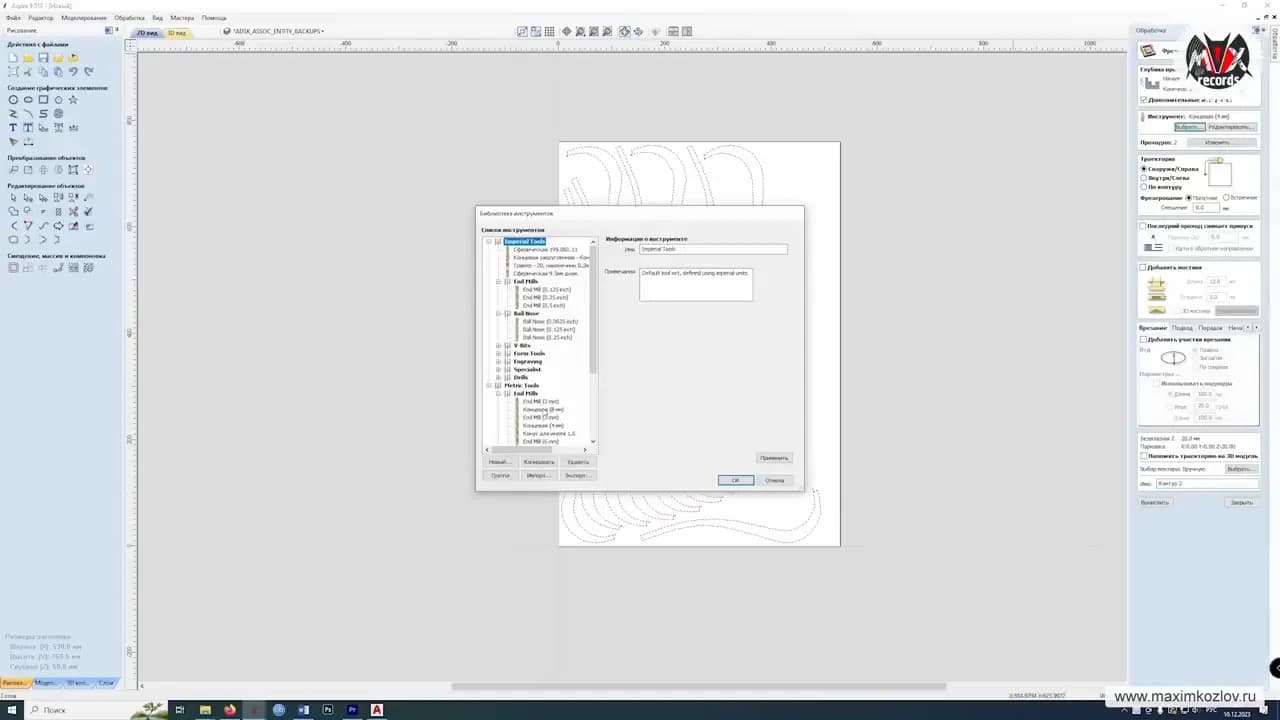The width and height of the screenshot is (1280, 720).
Task: Expand the Specialist tool group
Action: (498, 370)
